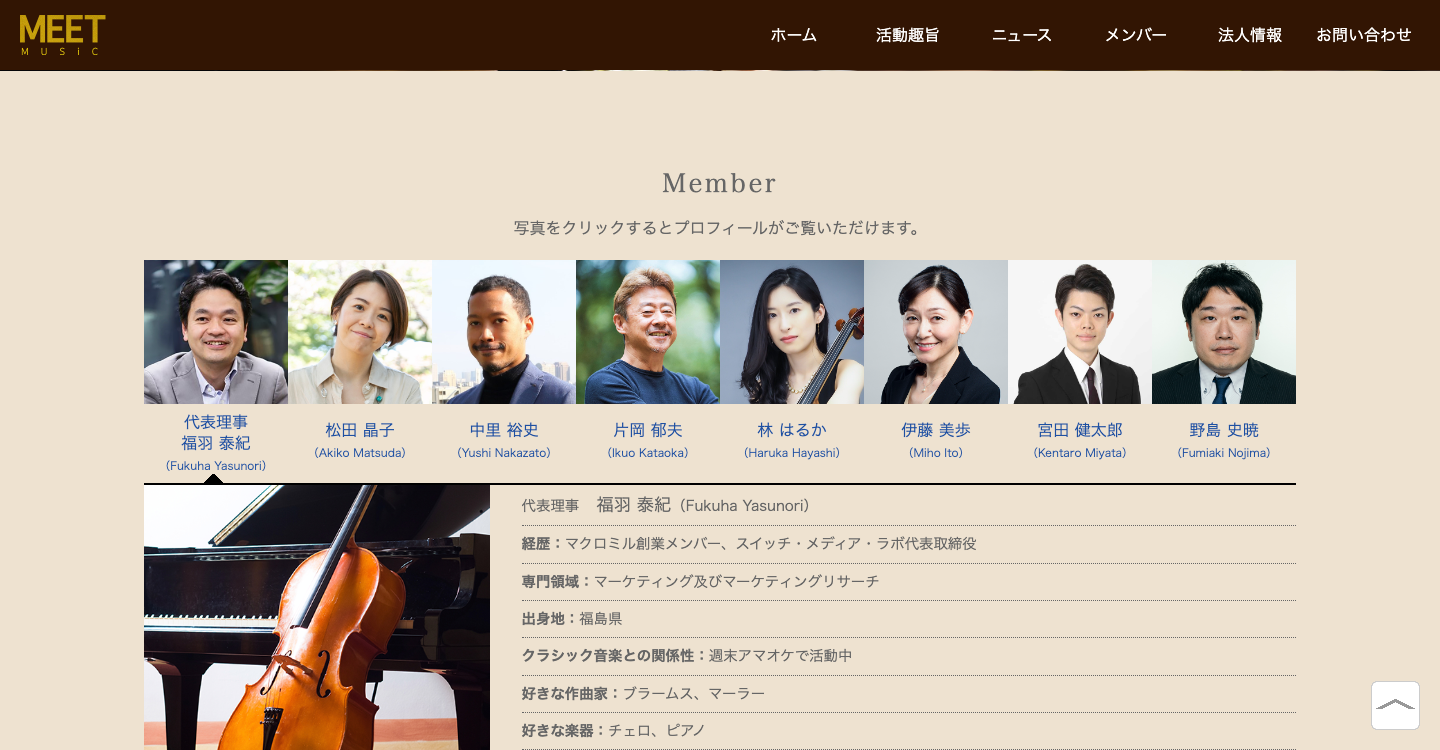This screenshot has height=750, width=1440.
Task: Click Yushi Nakazato's portrait
Action: tap(504, 332)
